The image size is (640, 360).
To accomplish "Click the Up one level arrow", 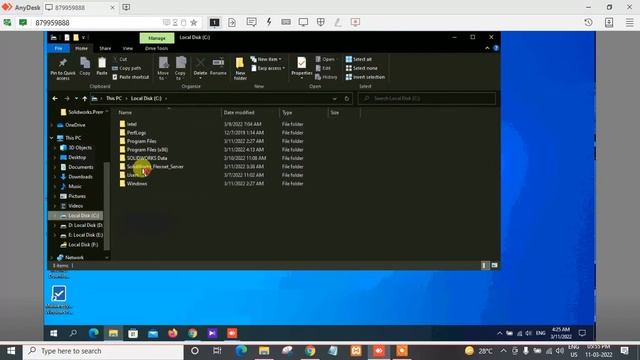I will [x=84, y=98].
